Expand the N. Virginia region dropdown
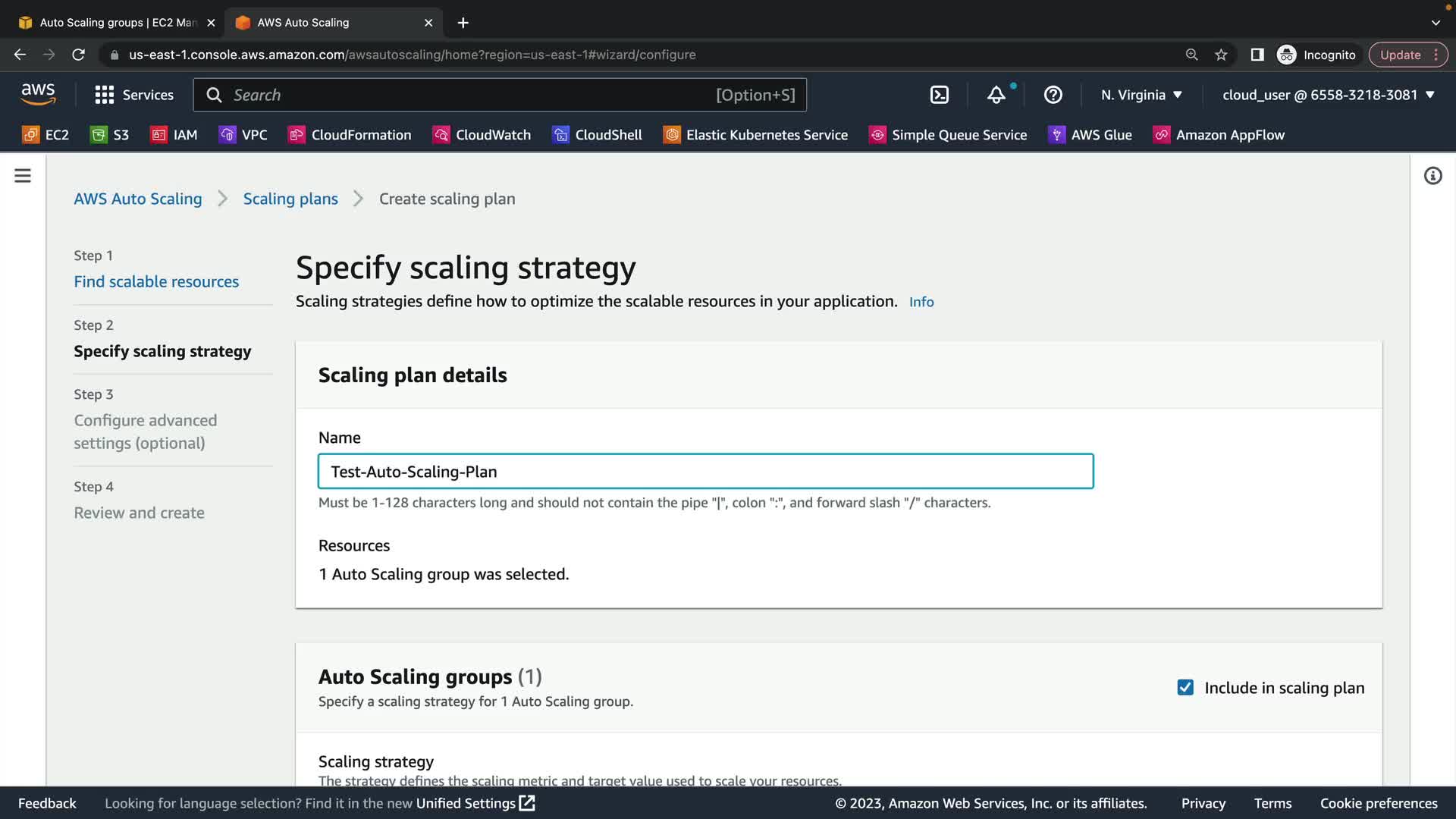 point(1141,95)
